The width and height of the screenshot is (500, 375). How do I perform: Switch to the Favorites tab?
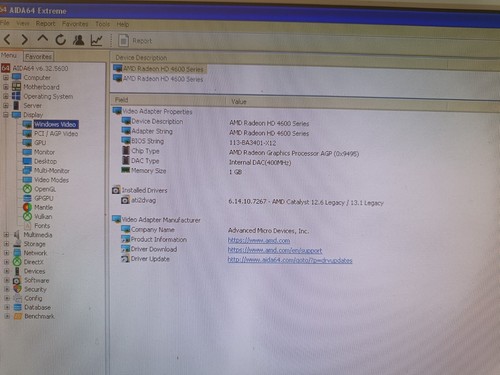point(39,56)
